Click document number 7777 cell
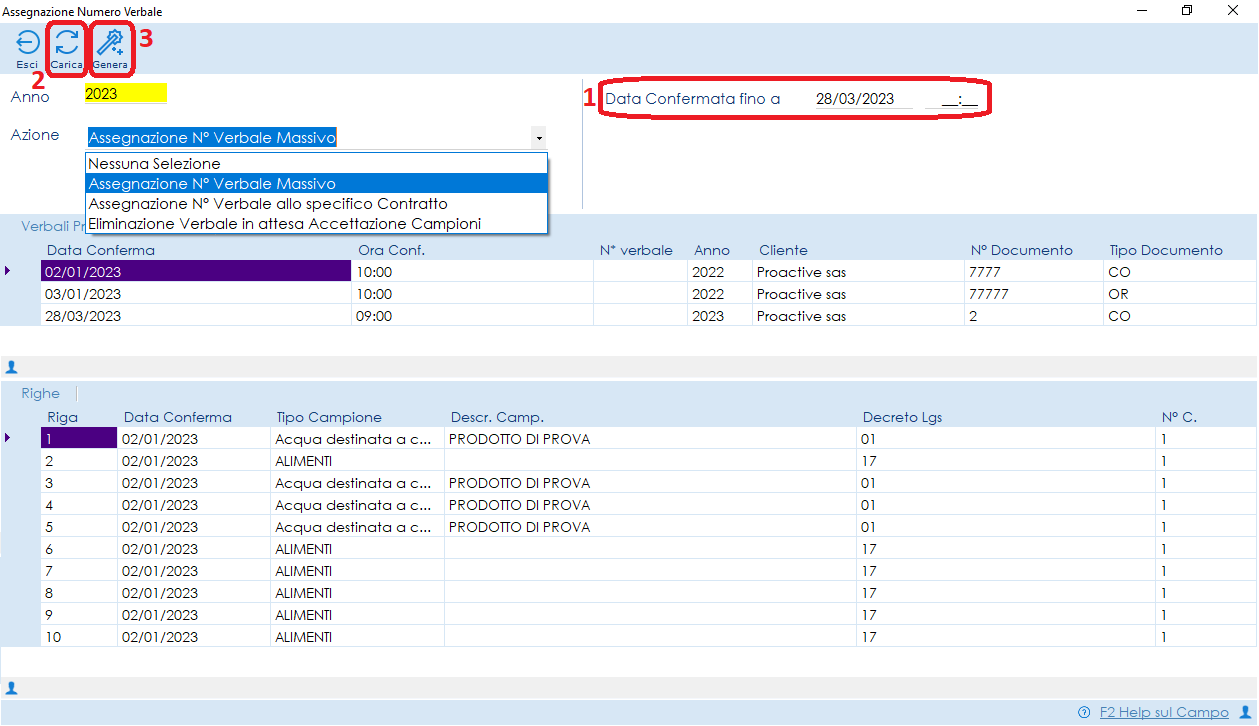Image resolution: width=1259 pixels, height=726 pixels. [x=1033, y=272]
